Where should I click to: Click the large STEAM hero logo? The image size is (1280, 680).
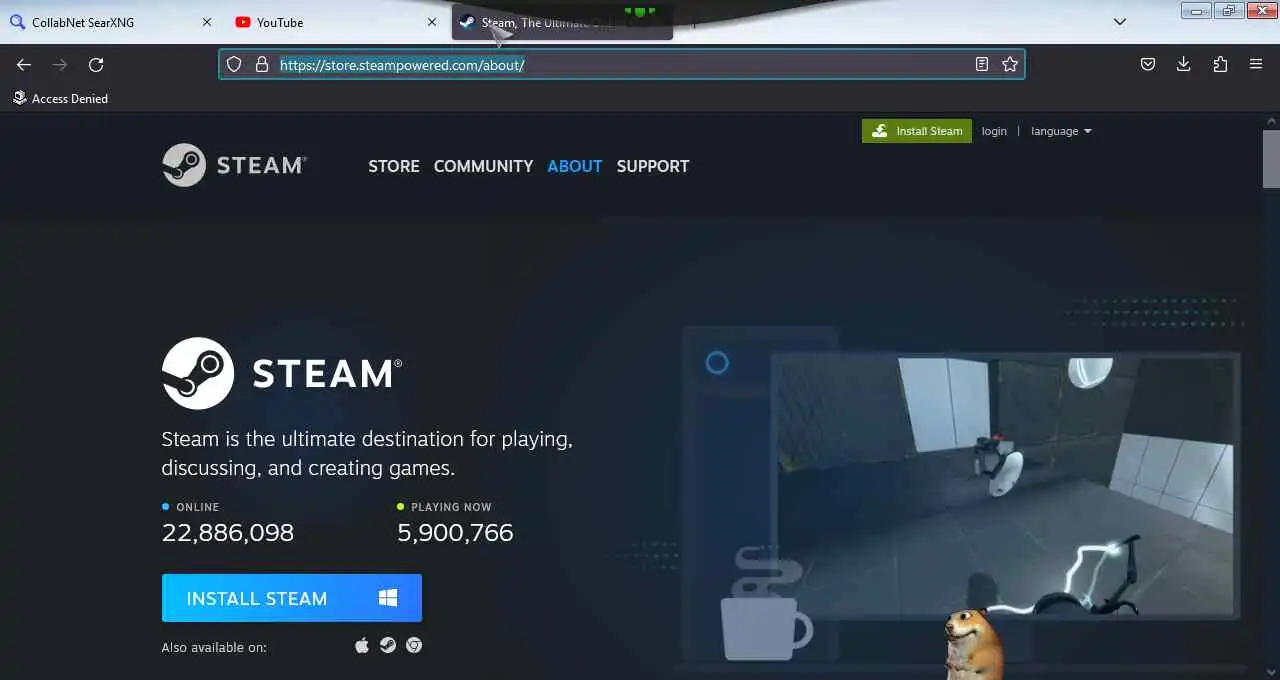[282, 373]
